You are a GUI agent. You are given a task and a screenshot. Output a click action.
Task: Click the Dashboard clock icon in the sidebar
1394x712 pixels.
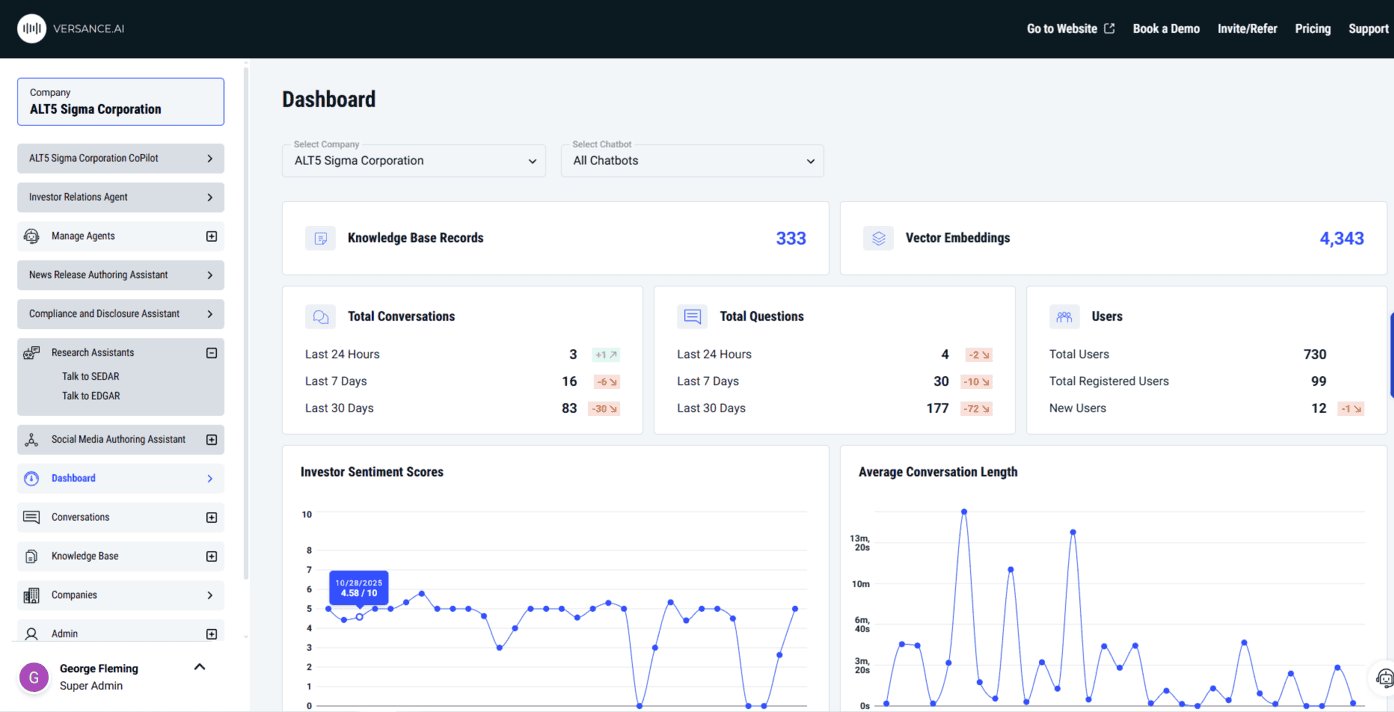click(30, 478)
